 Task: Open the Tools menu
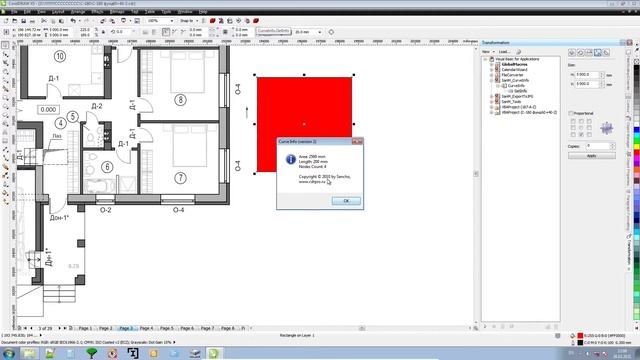[166, 12]
